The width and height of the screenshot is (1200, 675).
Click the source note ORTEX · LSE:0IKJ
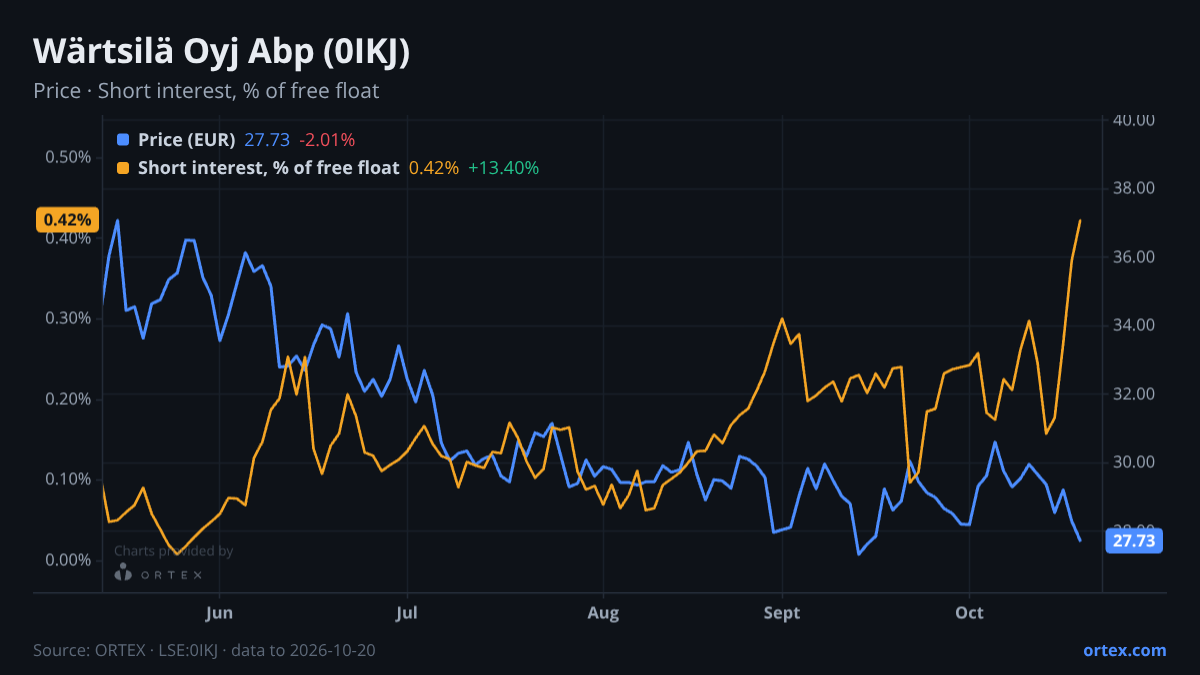point(205,651)
